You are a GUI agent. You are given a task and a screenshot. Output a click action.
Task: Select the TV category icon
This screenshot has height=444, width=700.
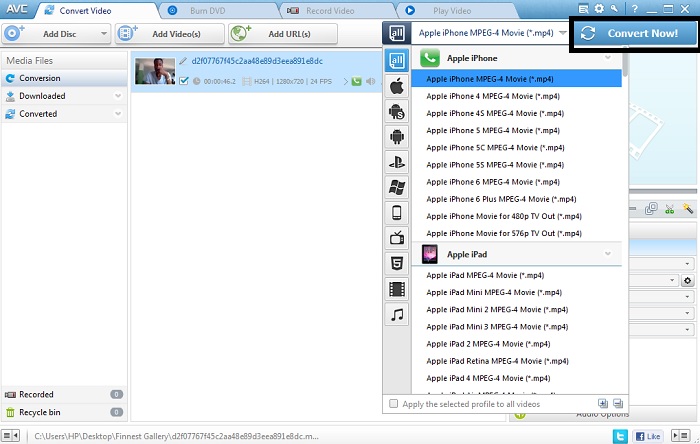[396, 238]
